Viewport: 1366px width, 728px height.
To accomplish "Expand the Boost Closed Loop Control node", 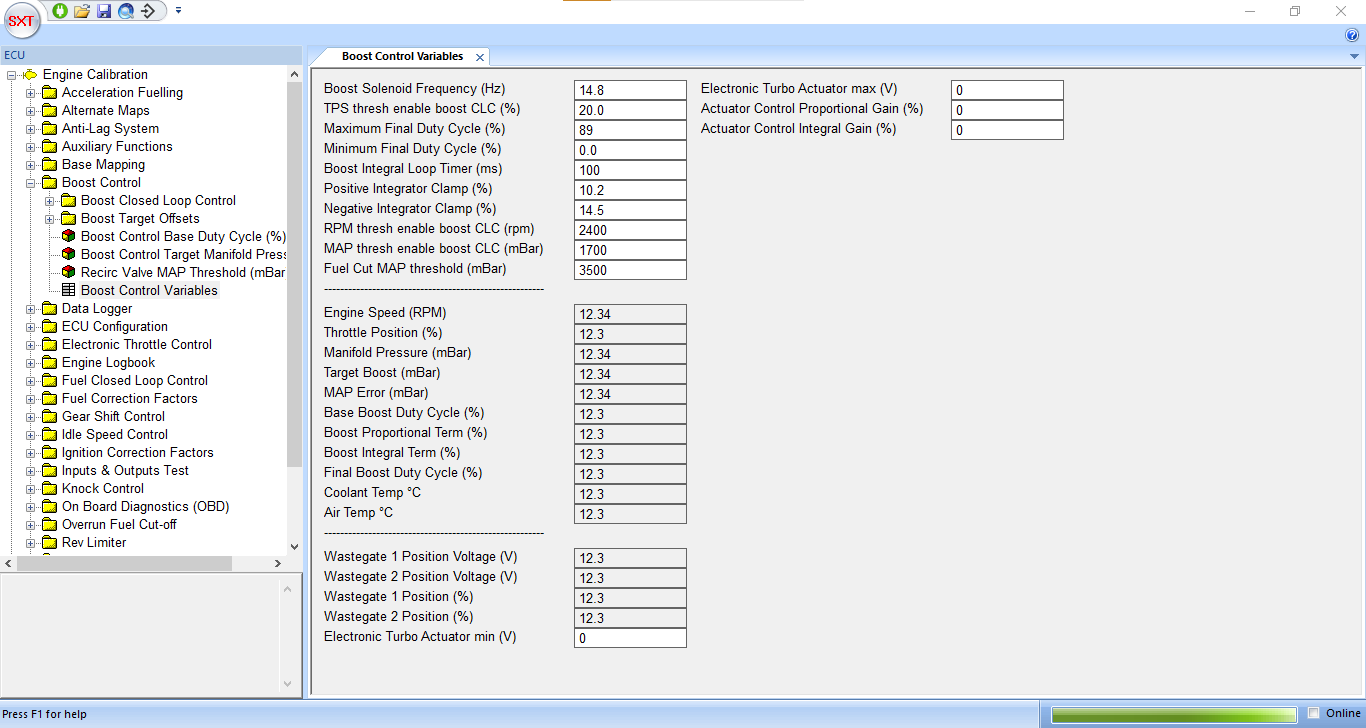I will pos(50,201).
